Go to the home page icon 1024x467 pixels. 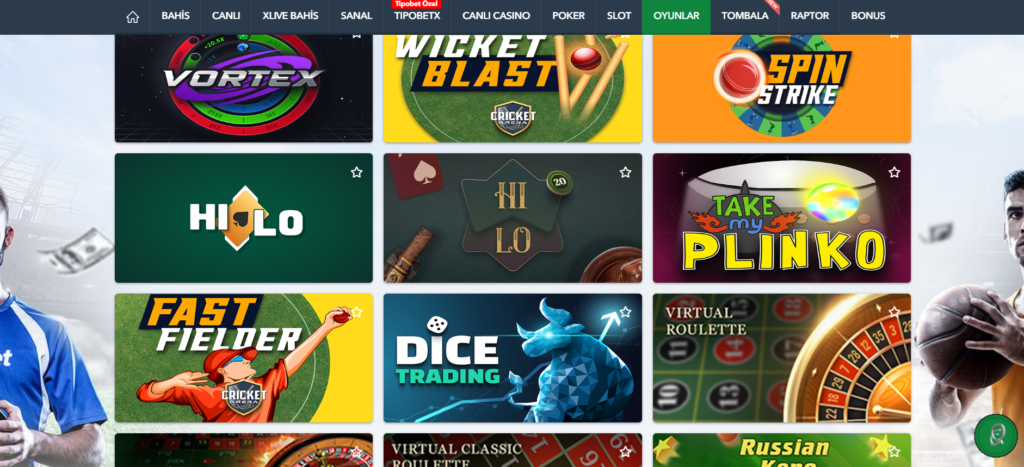point(133,16)
